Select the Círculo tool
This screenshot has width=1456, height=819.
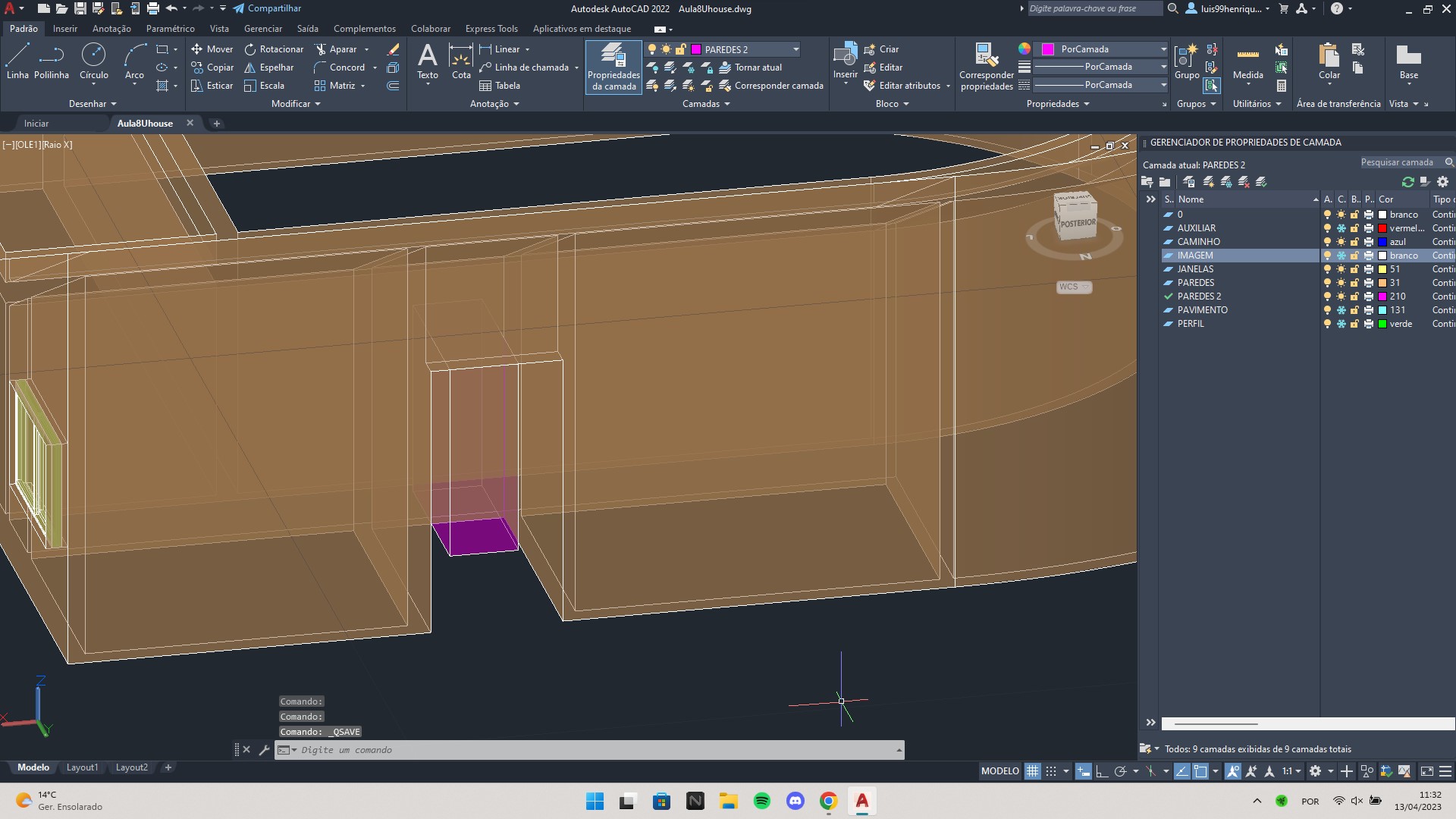[x=93, y=61]
